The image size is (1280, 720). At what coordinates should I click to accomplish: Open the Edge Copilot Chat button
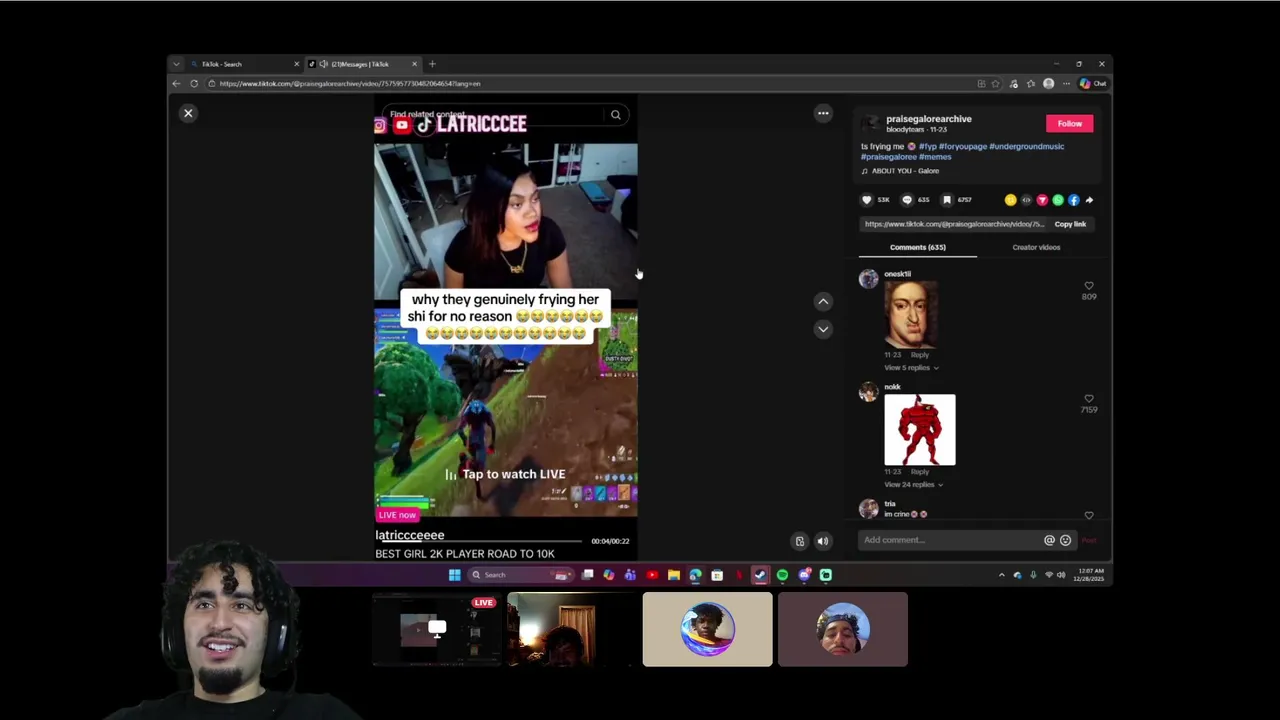click(x=1092, y=84)
